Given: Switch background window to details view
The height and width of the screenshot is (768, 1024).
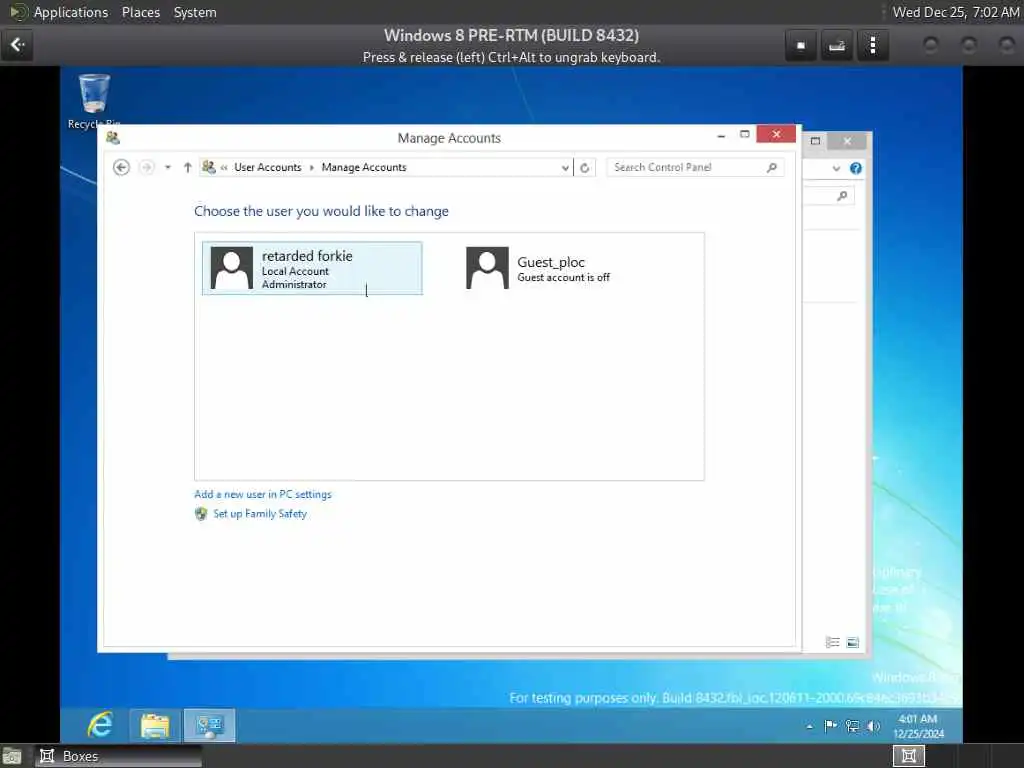Looking at the screenshot, I should 833,643.
